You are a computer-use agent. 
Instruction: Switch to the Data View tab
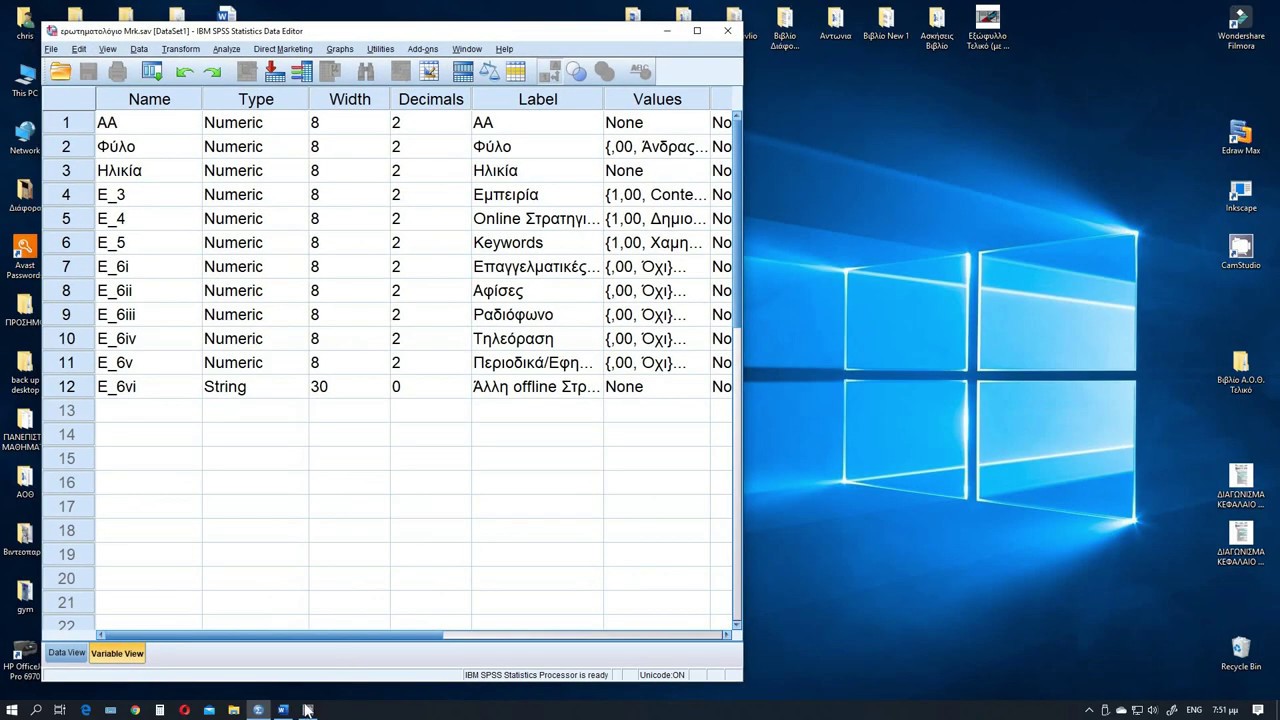tap(67, 653)
